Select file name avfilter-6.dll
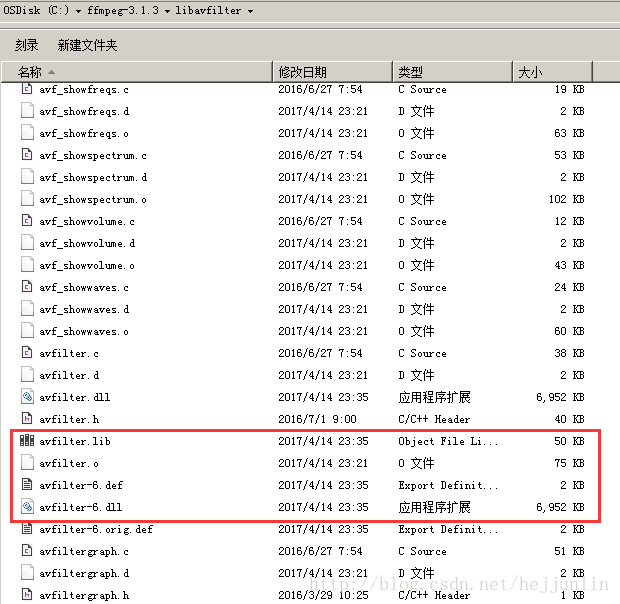 81,507
